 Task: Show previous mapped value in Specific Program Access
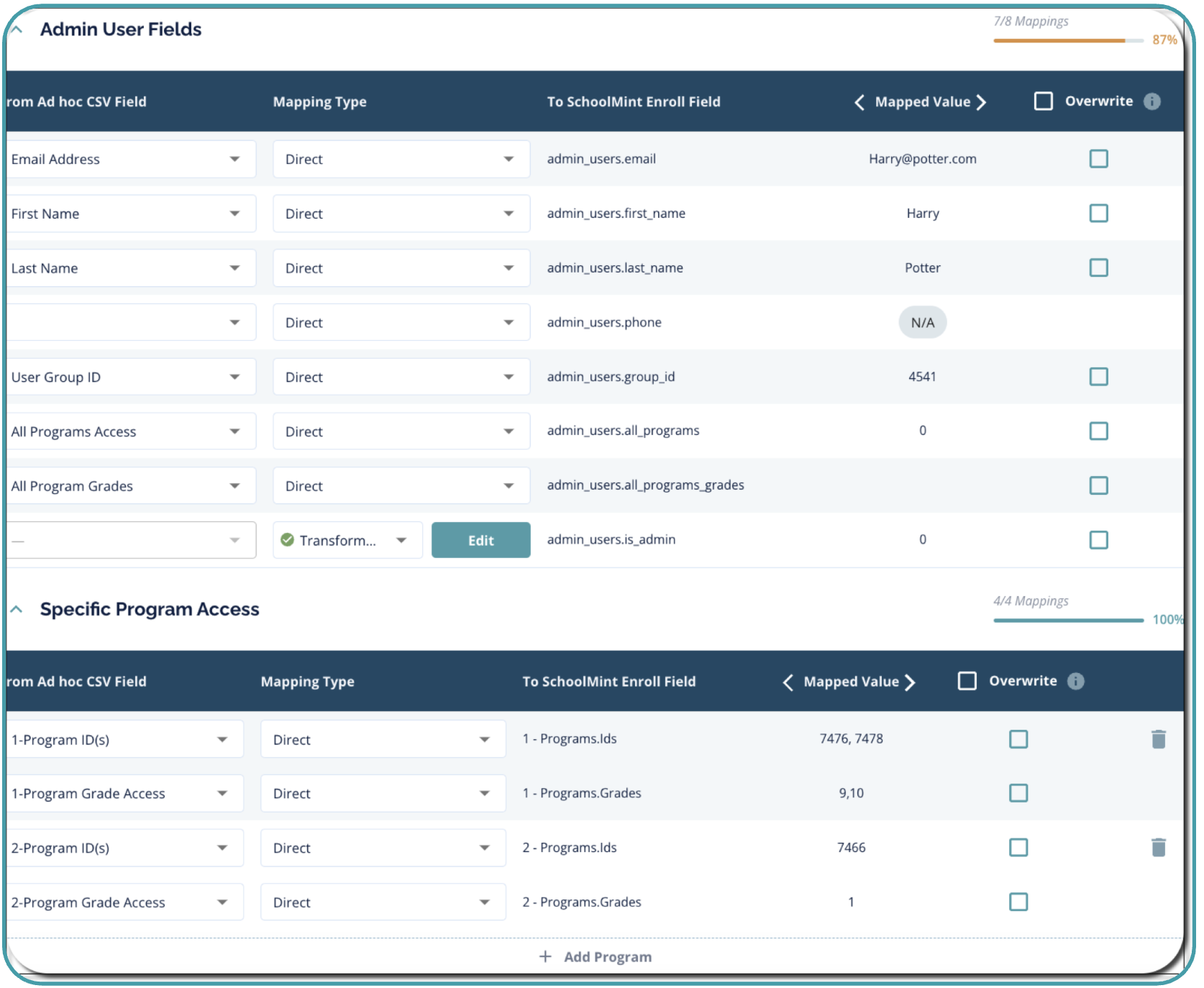788,682
